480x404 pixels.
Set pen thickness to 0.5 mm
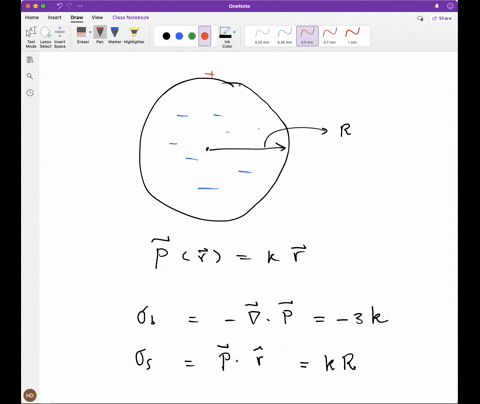click(307, 36)
